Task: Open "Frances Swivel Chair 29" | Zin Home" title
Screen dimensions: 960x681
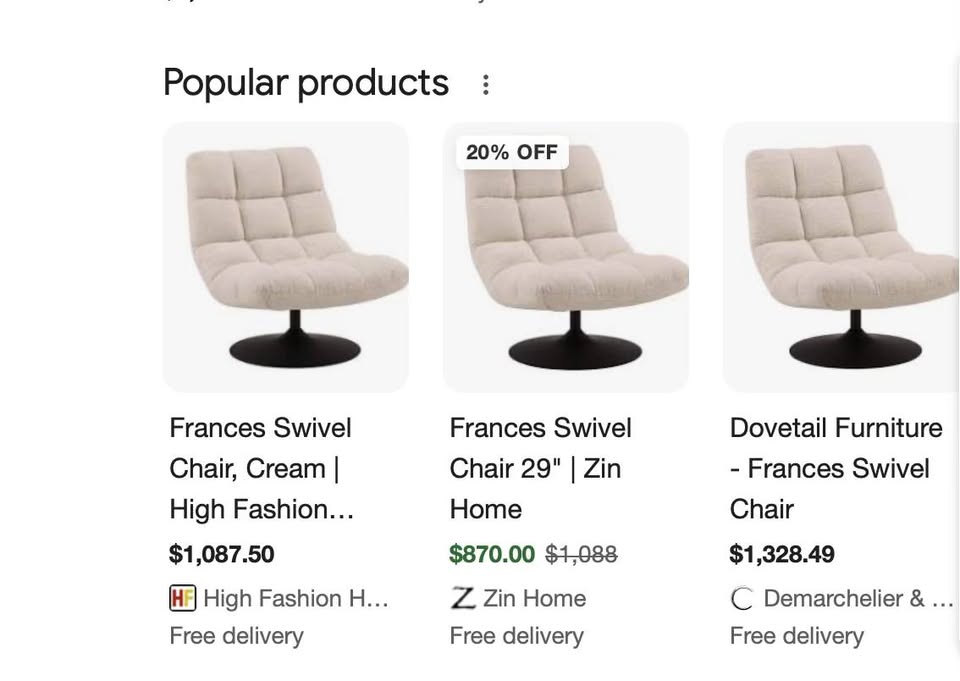Action: (x=540, y=468)
